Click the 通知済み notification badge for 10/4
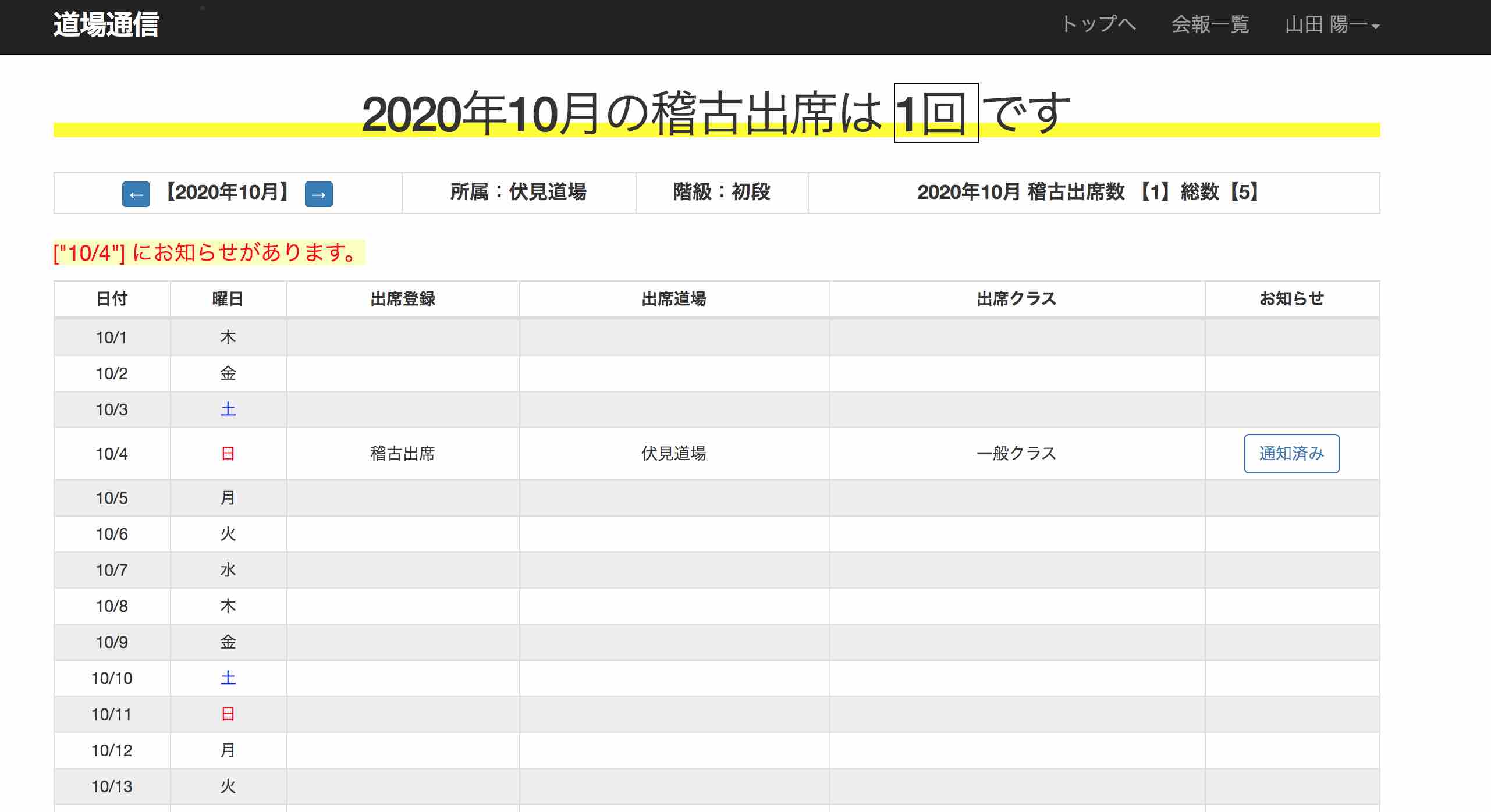This screenshot has width=1491, height=812. pyautogui.click(x=1291, y=454)
